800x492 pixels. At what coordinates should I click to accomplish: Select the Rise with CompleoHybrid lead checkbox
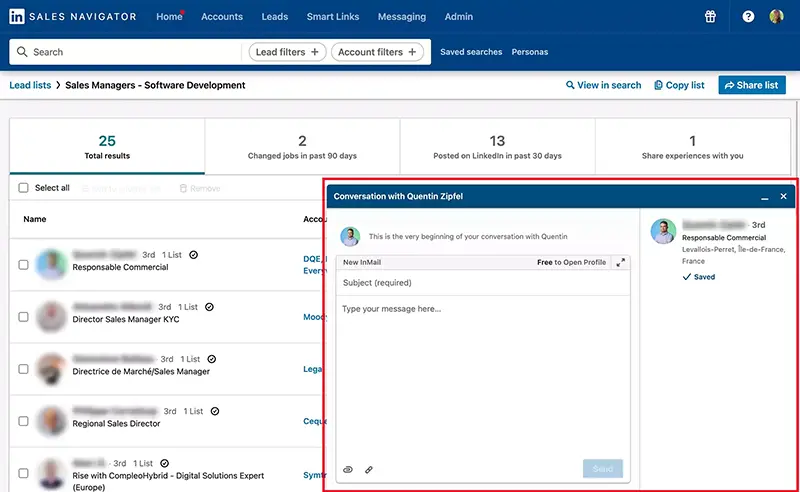[23, 473]
